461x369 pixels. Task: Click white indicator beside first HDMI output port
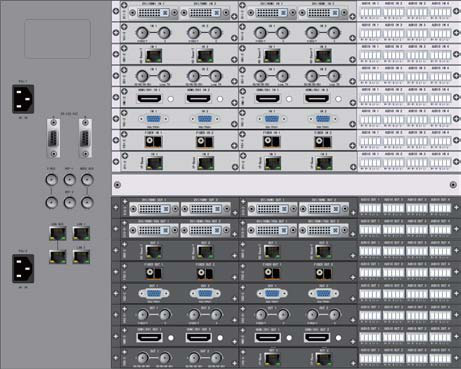(171, 338)
